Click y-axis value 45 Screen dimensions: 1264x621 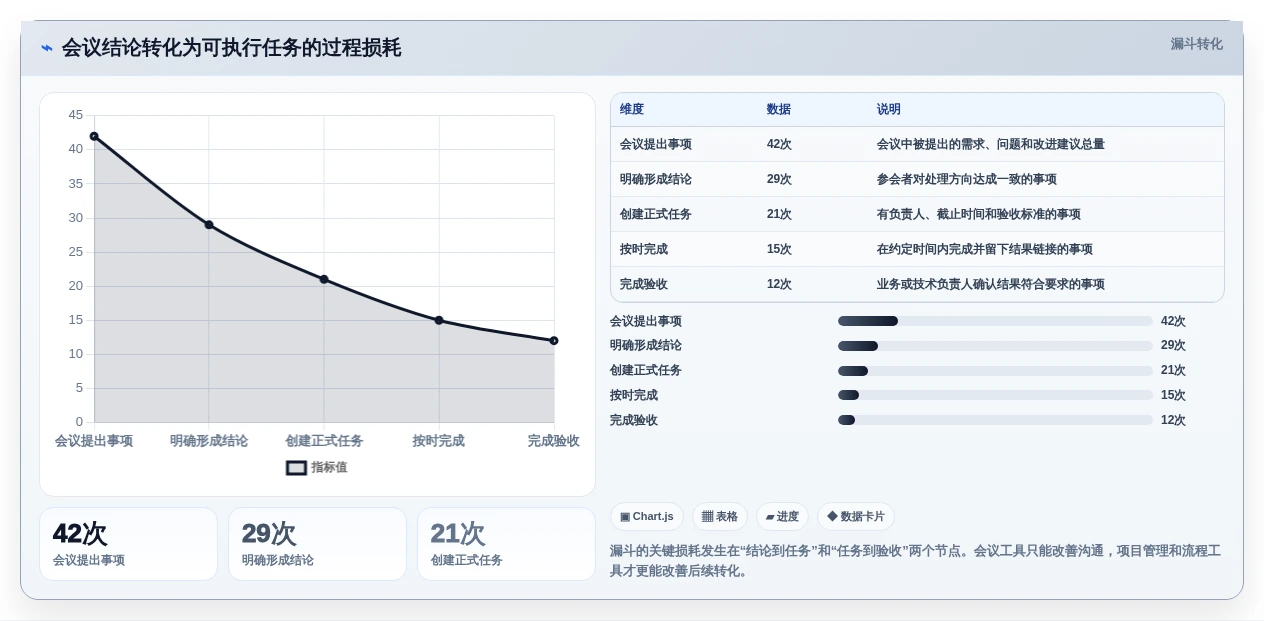[x=76, y=115]
